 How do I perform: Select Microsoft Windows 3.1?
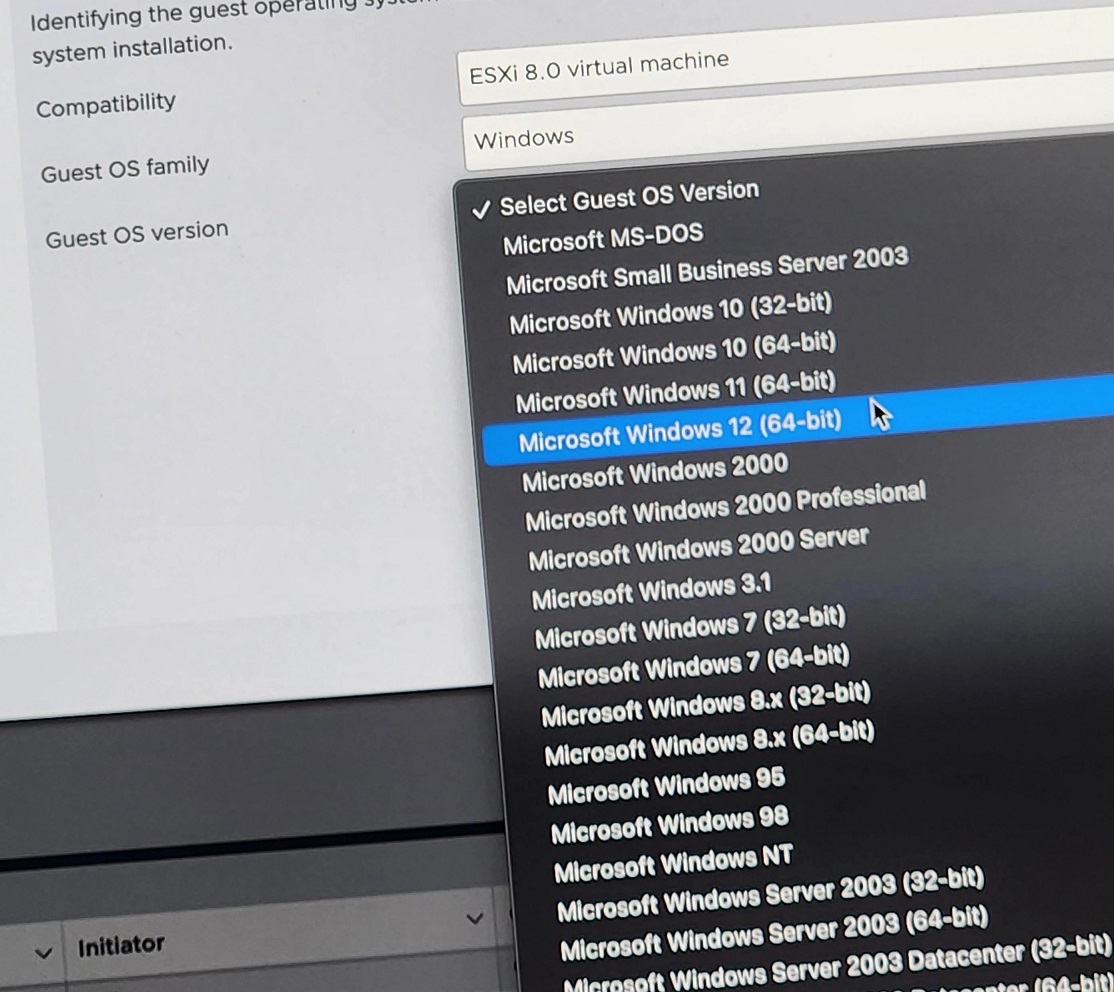click(x=651, y=591)
